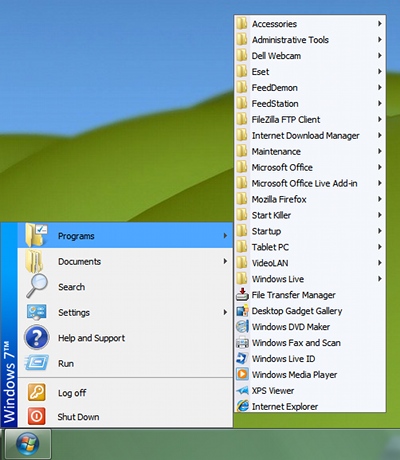Image resolution: width=400 pixels, height=460 pixels.
Task: Click the File Transfer Manager icon
Action: click(x=242, y=295)
